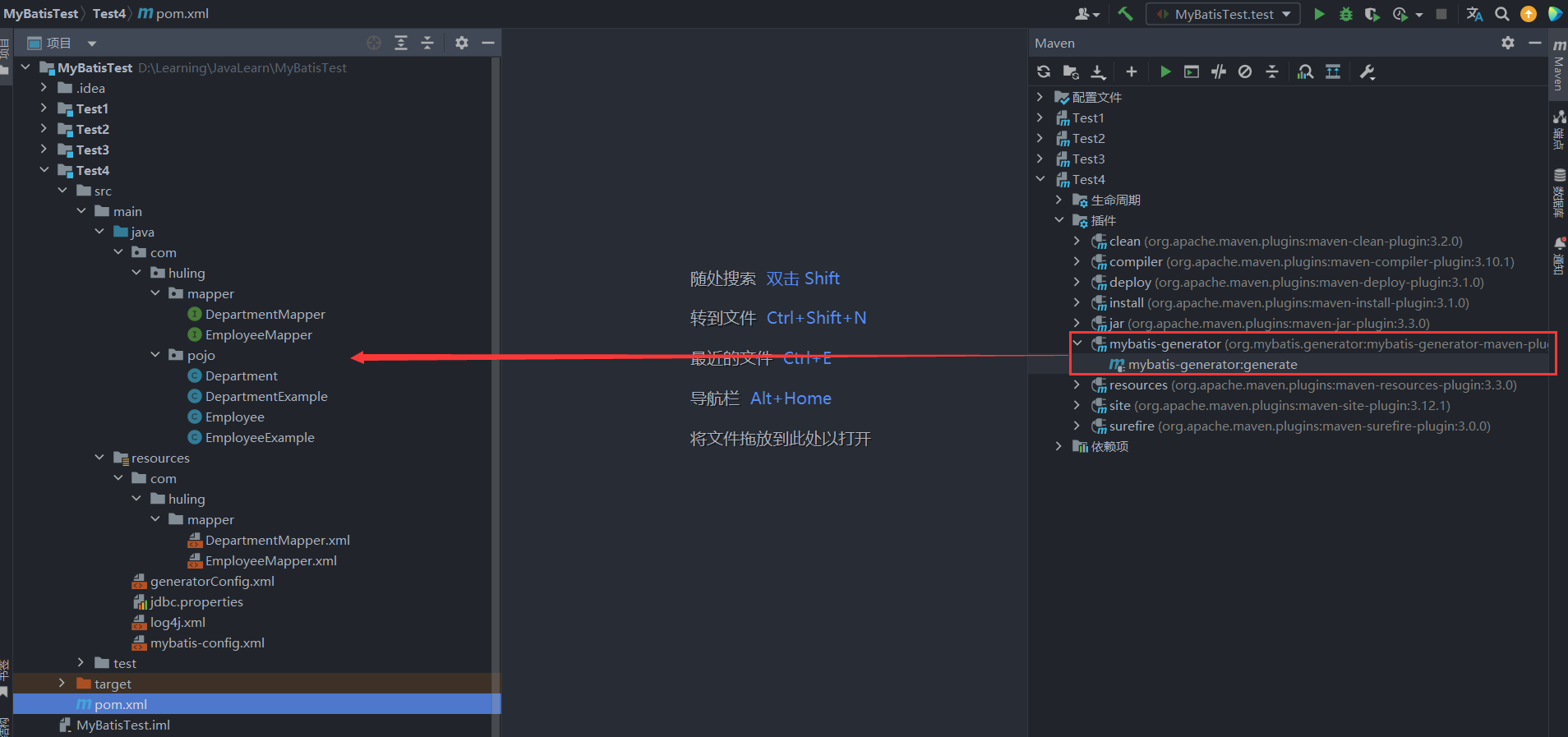Click the orange update arrow icon

pyautogui.click(x=1529, y=14)
